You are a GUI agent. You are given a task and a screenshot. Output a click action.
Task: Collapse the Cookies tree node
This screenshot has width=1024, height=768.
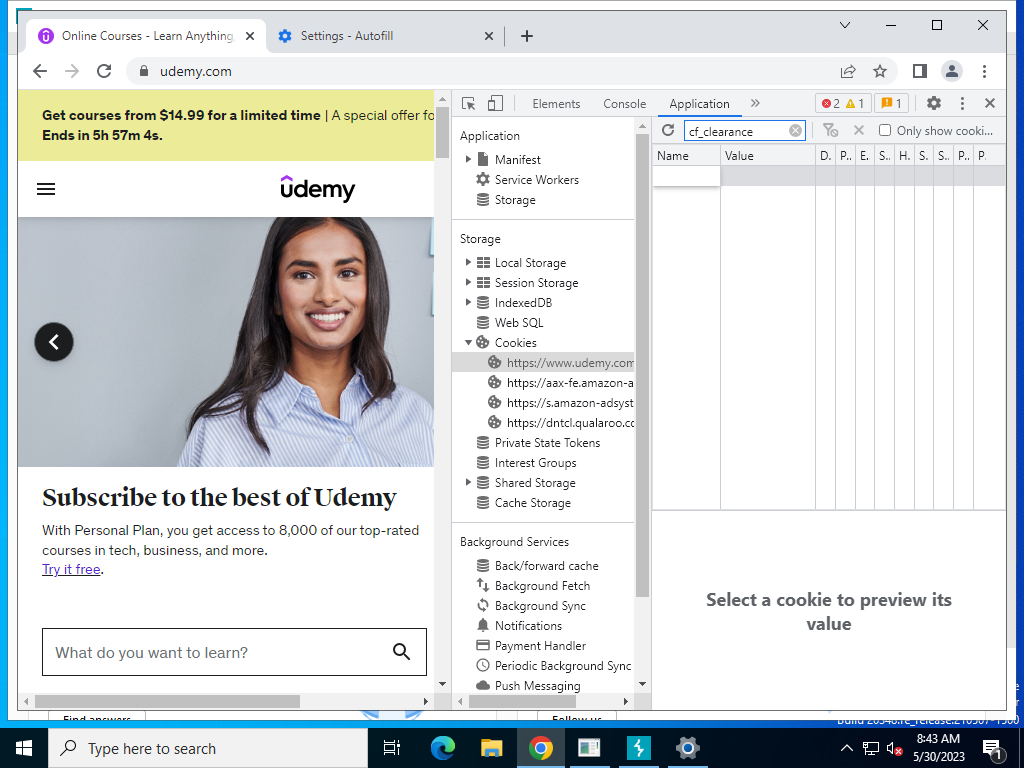click(468, 342)
